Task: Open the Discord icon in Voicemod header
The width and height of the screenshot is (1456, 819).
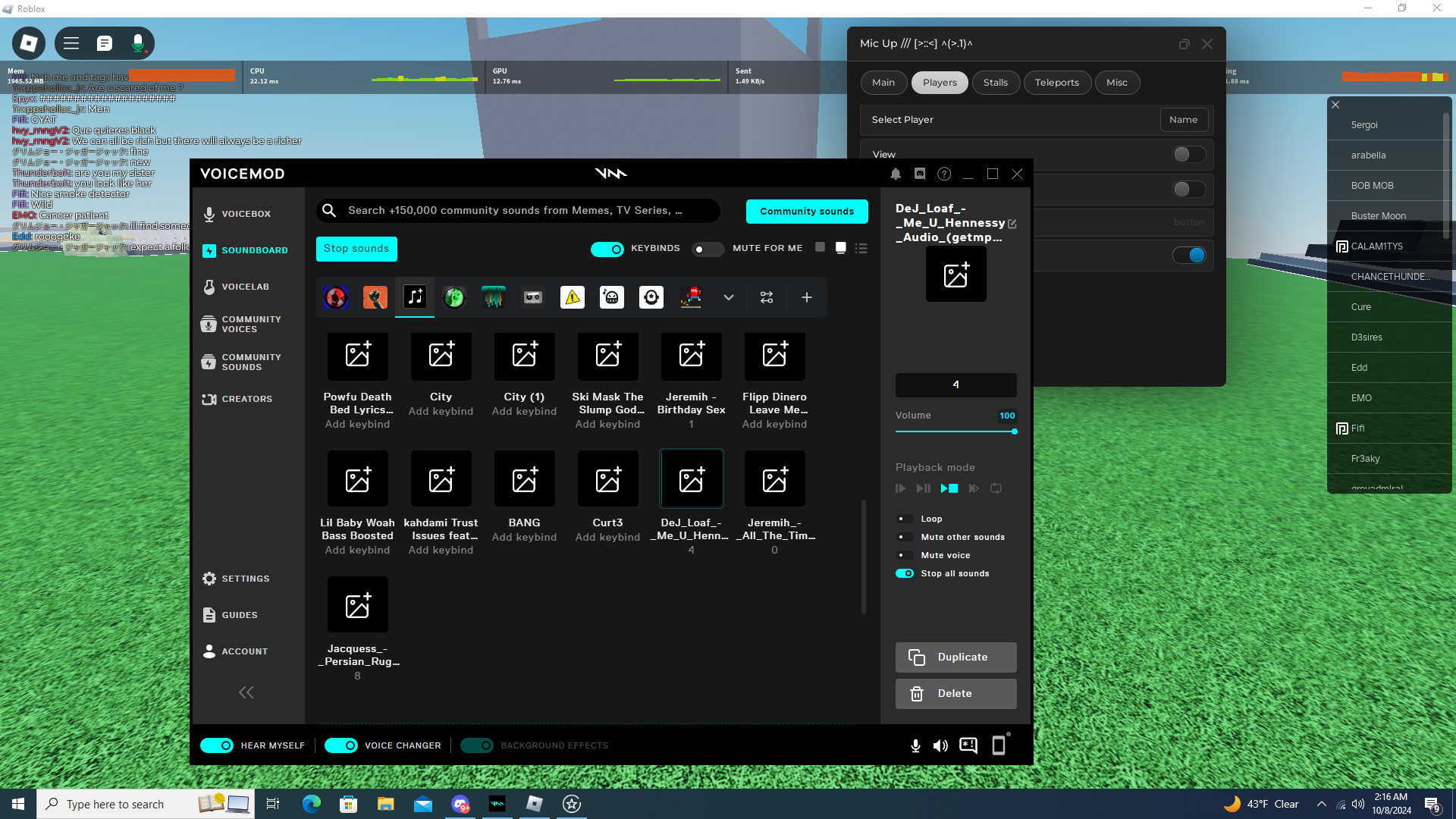Action: point(920,174)
